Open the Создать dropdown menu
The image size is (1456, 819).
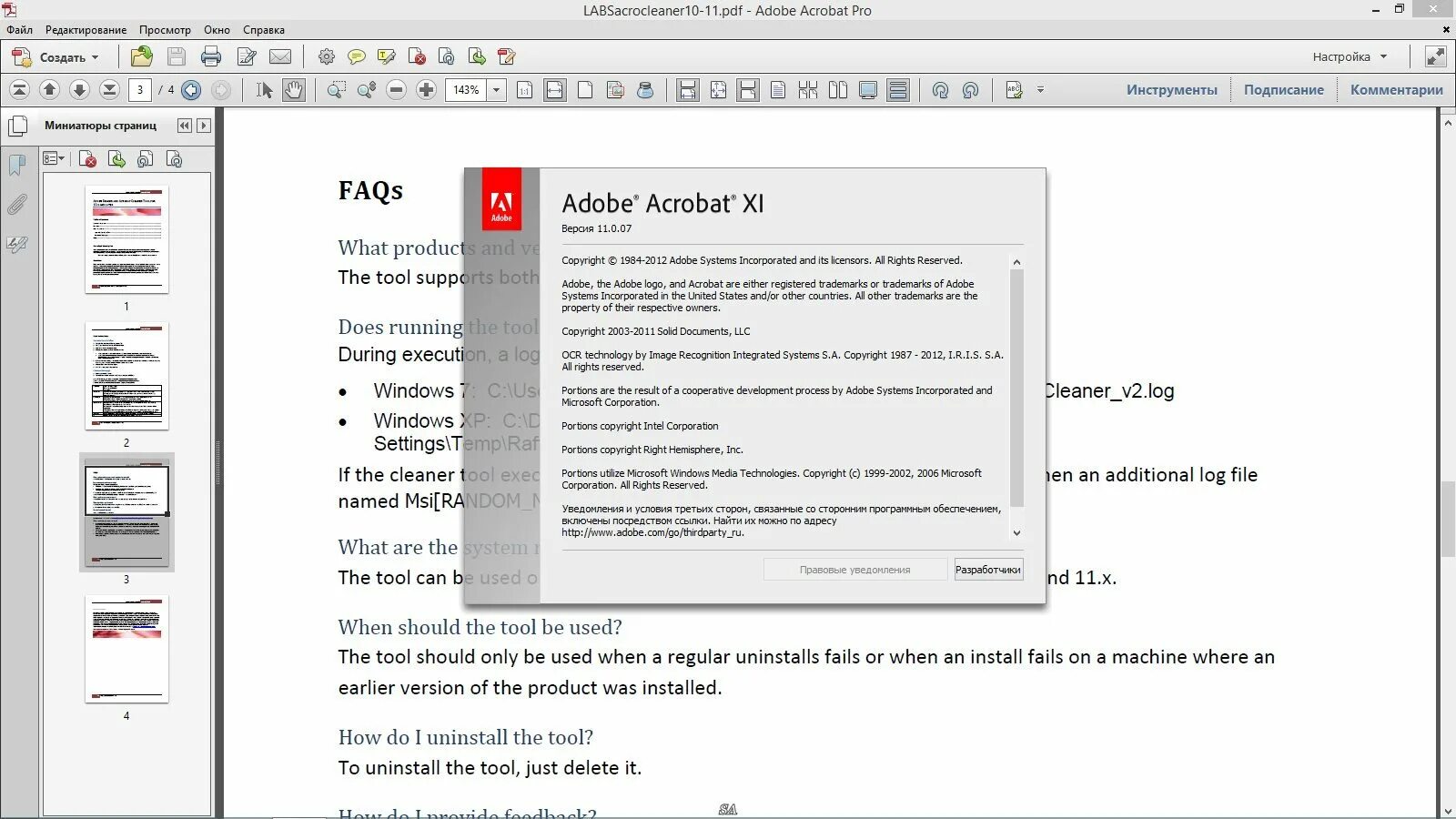click(x=55, y=56)
